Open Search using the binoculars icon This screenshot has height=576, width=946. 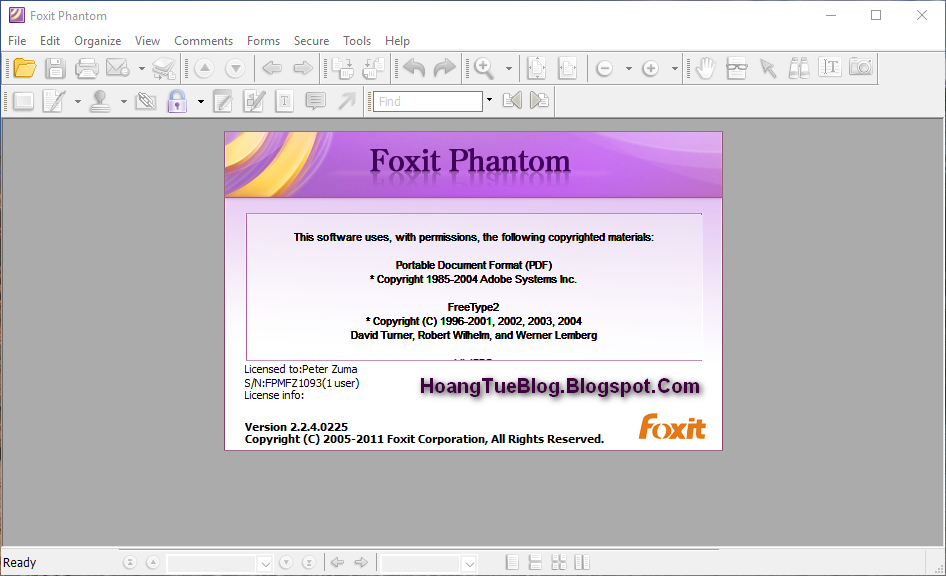798,68
